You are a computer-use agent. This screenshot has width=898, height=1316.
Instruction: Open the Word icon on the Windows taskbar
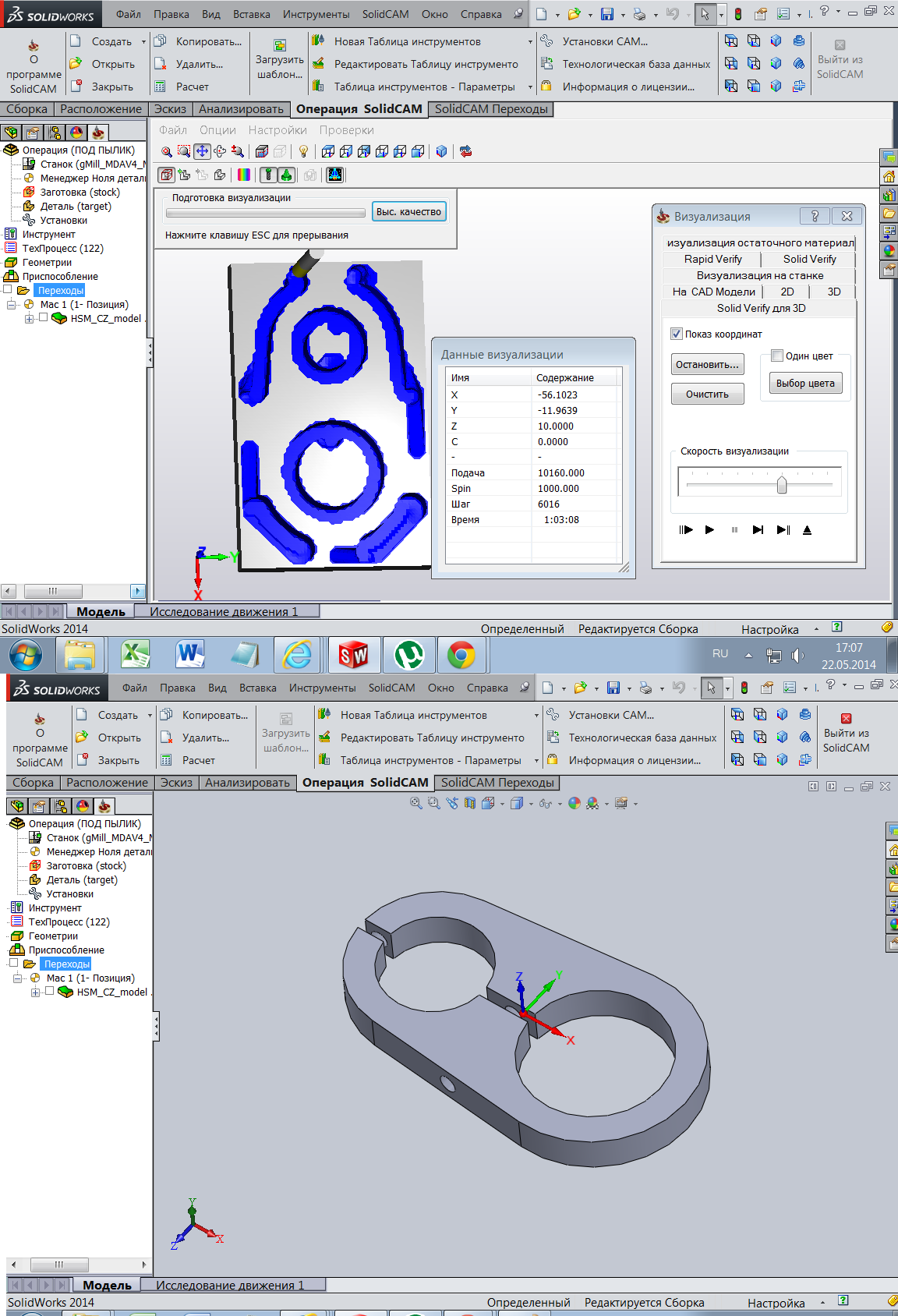click(x=190, y=654)
